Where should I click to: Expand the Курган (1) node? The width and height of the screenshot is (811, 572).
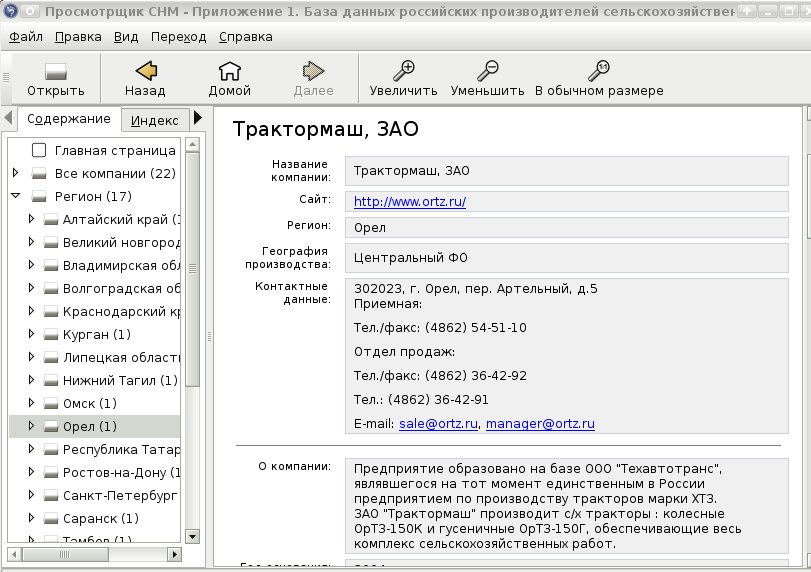click(31, 334)
